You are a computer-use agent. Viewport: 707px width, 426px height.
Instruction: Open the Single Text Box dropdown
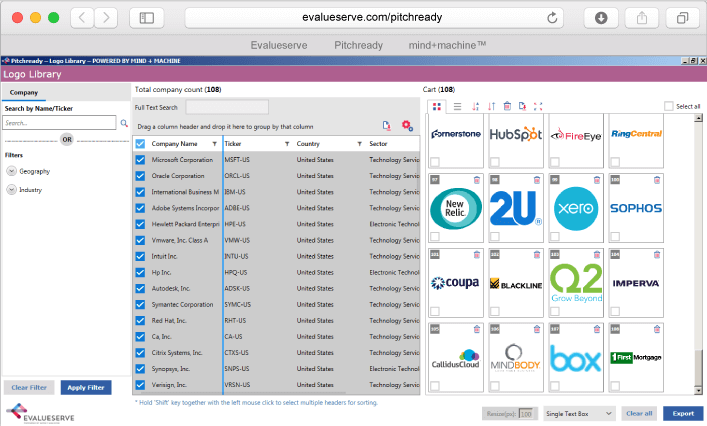point(579,413)
